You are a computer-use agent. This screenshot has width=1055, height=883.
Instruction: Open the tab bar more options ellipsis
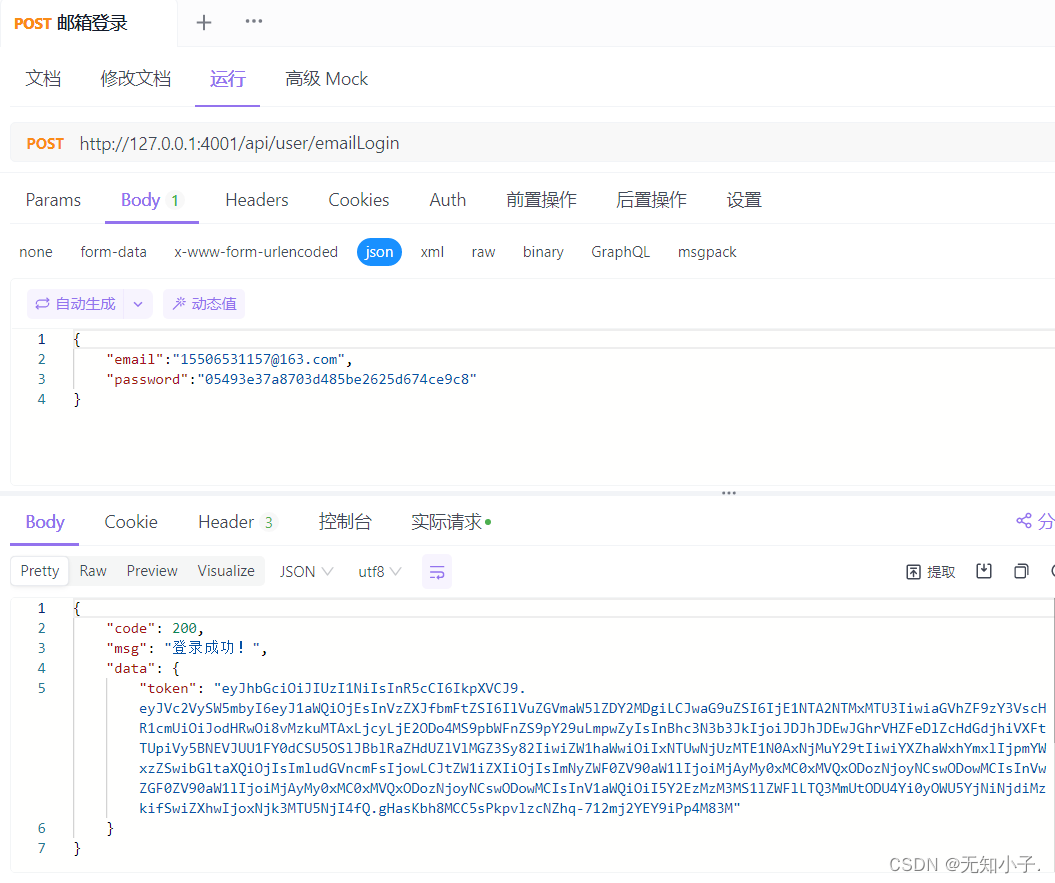[x=254, y=21]
